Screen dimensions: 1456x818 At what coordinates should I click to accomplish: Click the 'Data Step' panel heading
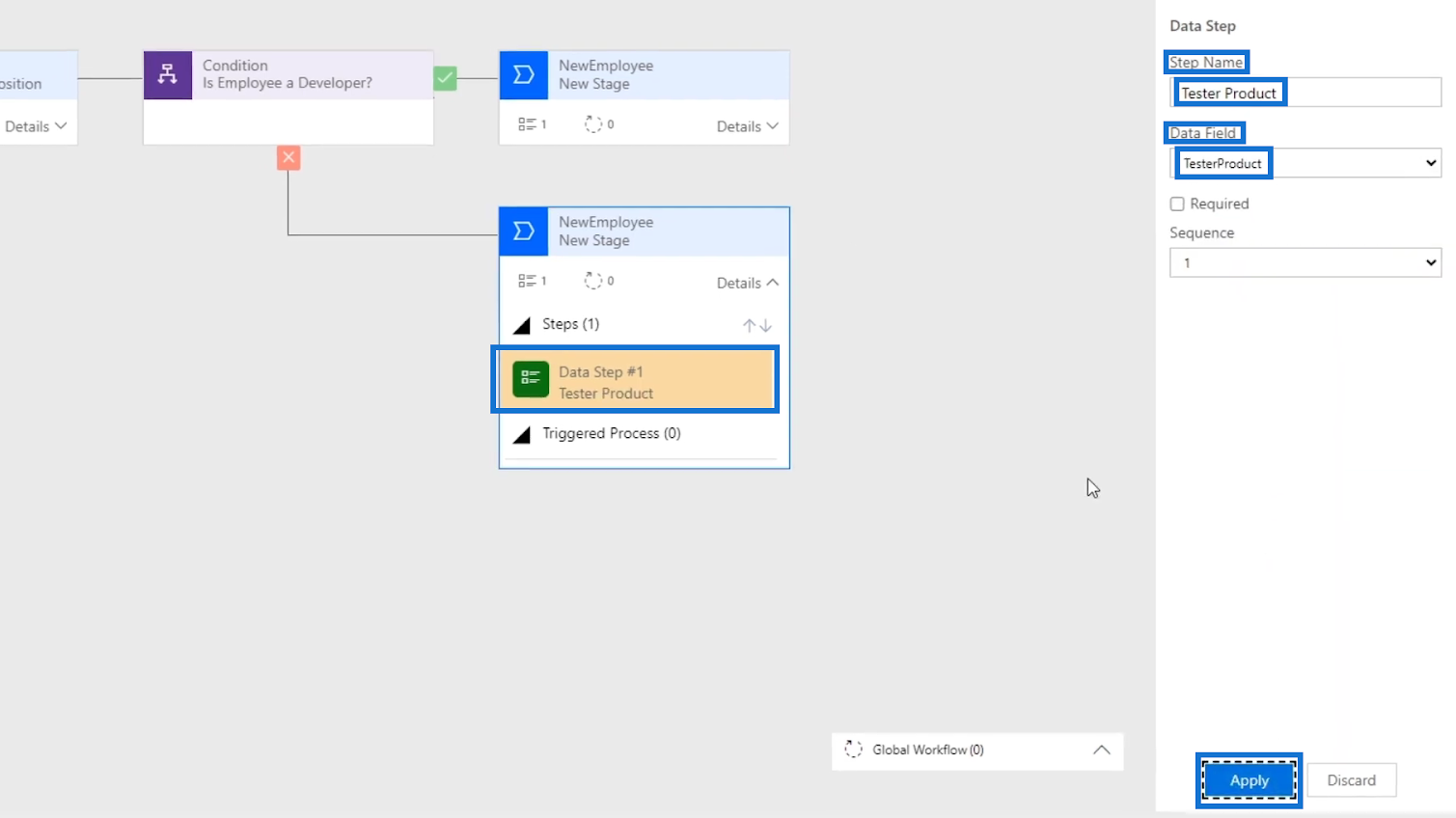(x=1202, y=26)
